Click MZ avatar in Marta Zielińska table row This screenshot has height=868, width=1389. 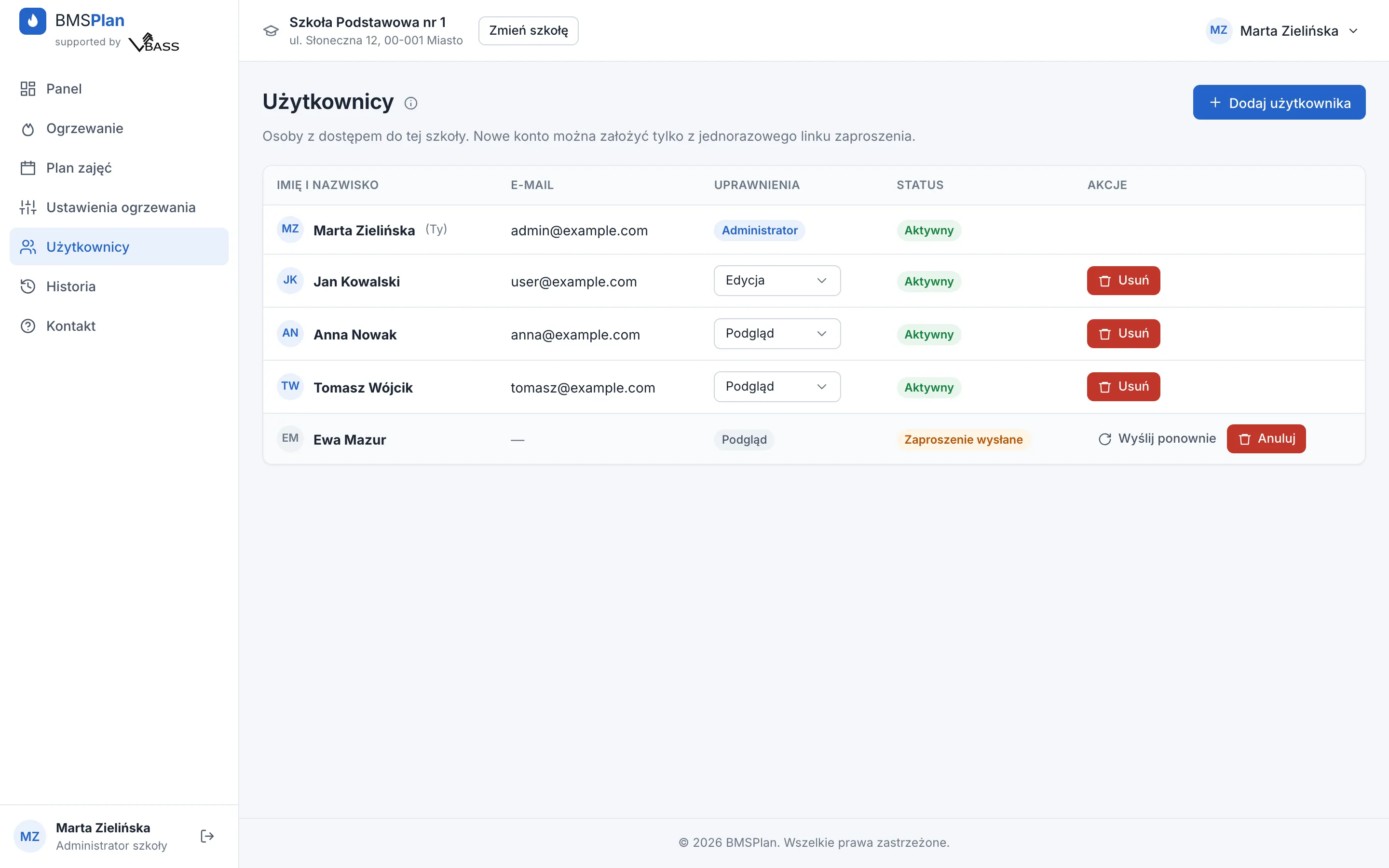pos(290,229)
